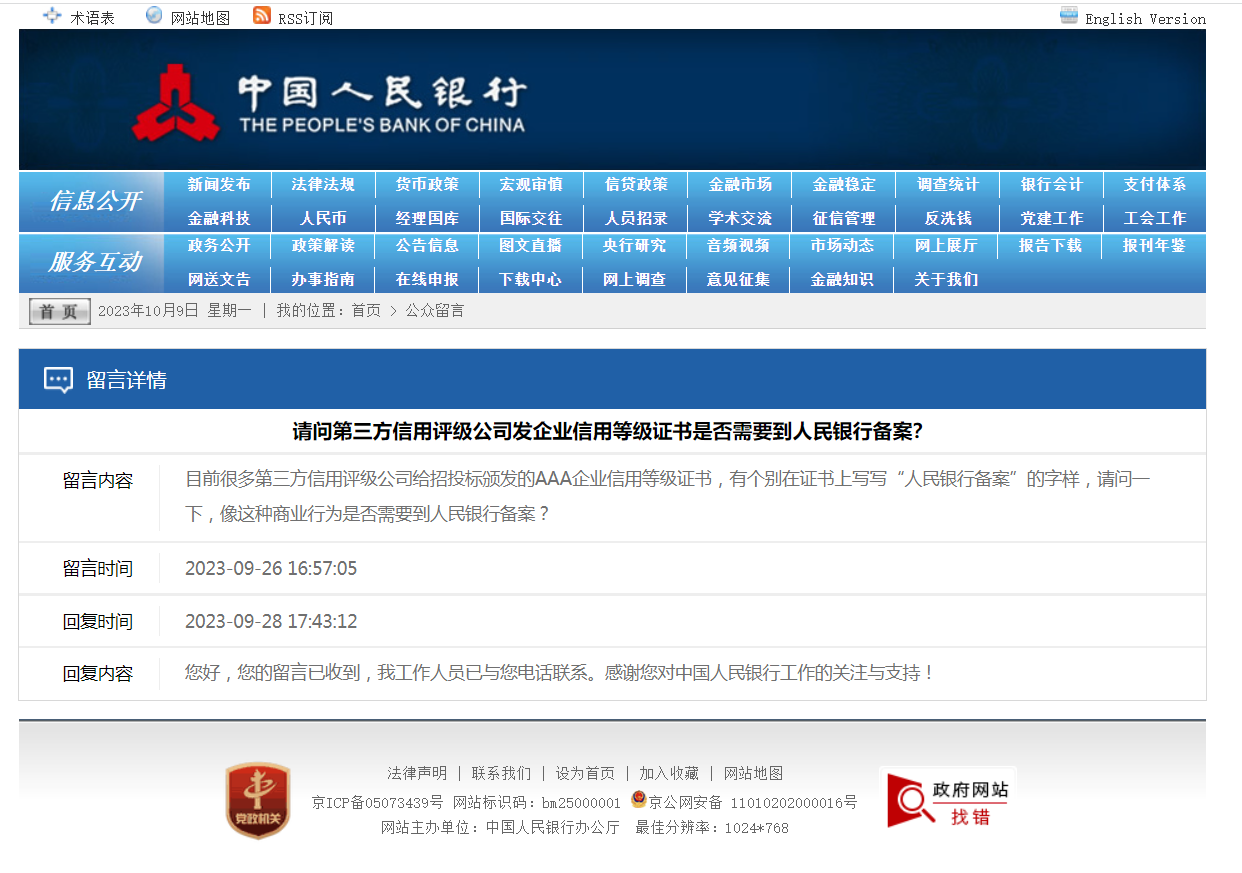The width and height of the screenshot is (1242, 873).
Task: Open the 国际交往 menu item
Action: (531, 218)
